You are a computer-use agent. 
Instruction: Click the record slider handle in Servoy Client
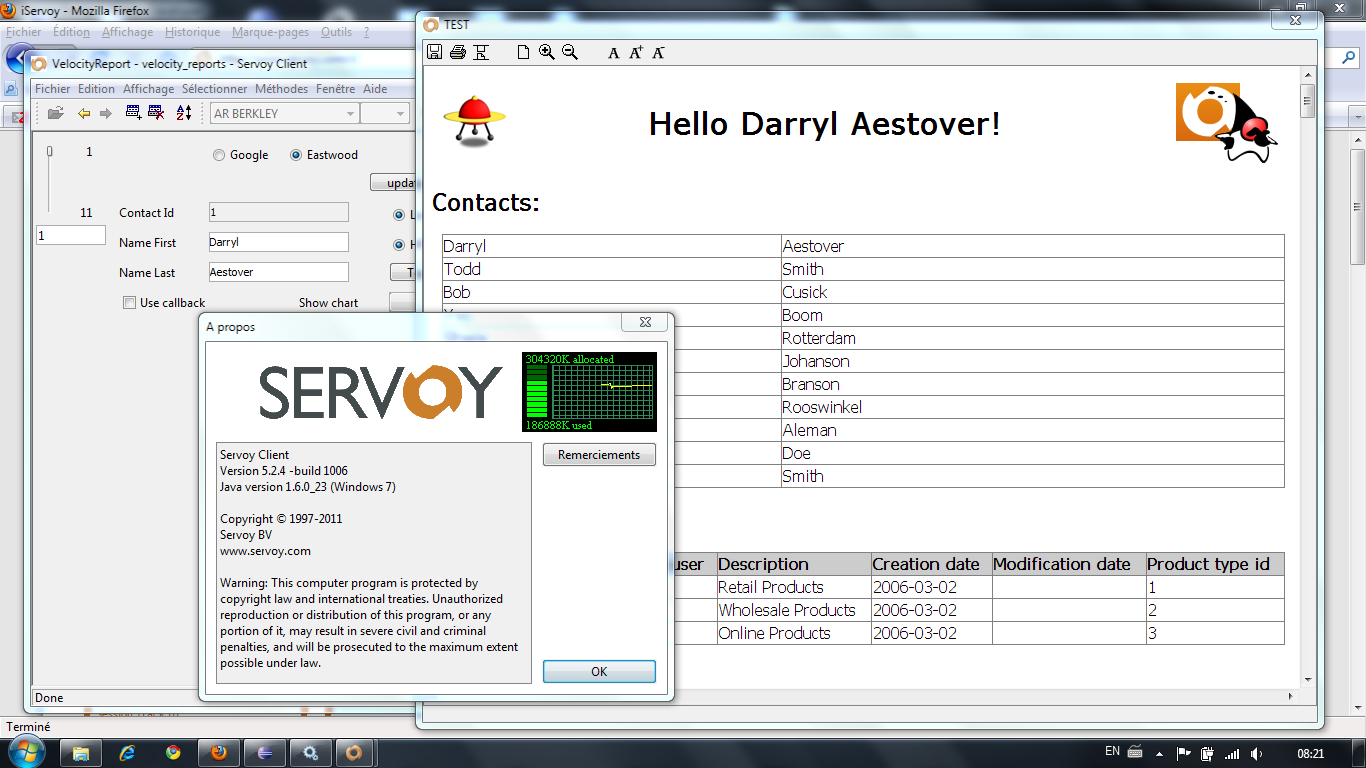pyautogui.click(x=50, y=152)
